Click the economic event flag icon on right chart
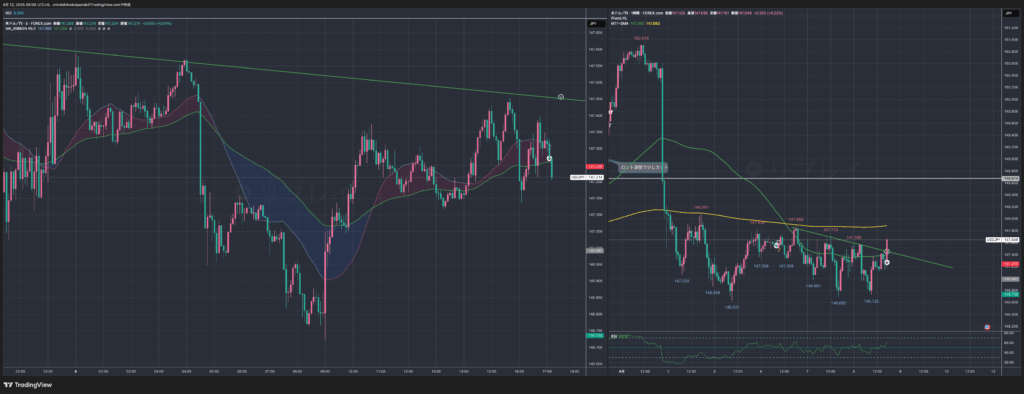1024x394 pixels. coord(987,327)
